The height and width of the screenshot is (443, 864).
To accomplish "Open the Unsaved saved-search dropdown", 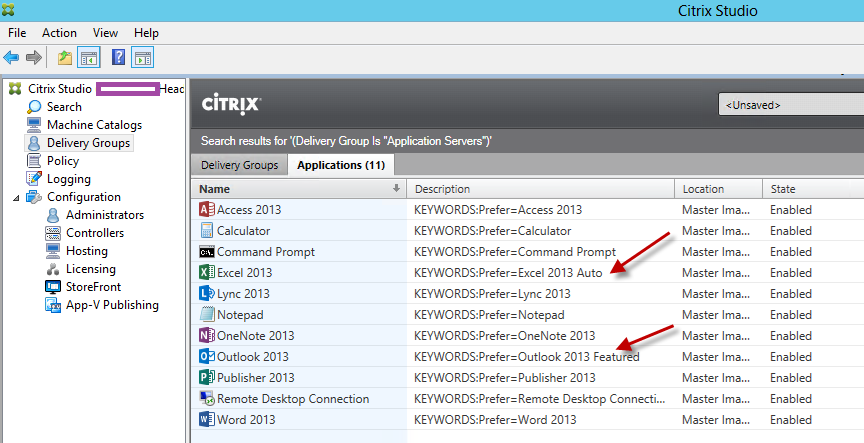I will click(791, 105).
